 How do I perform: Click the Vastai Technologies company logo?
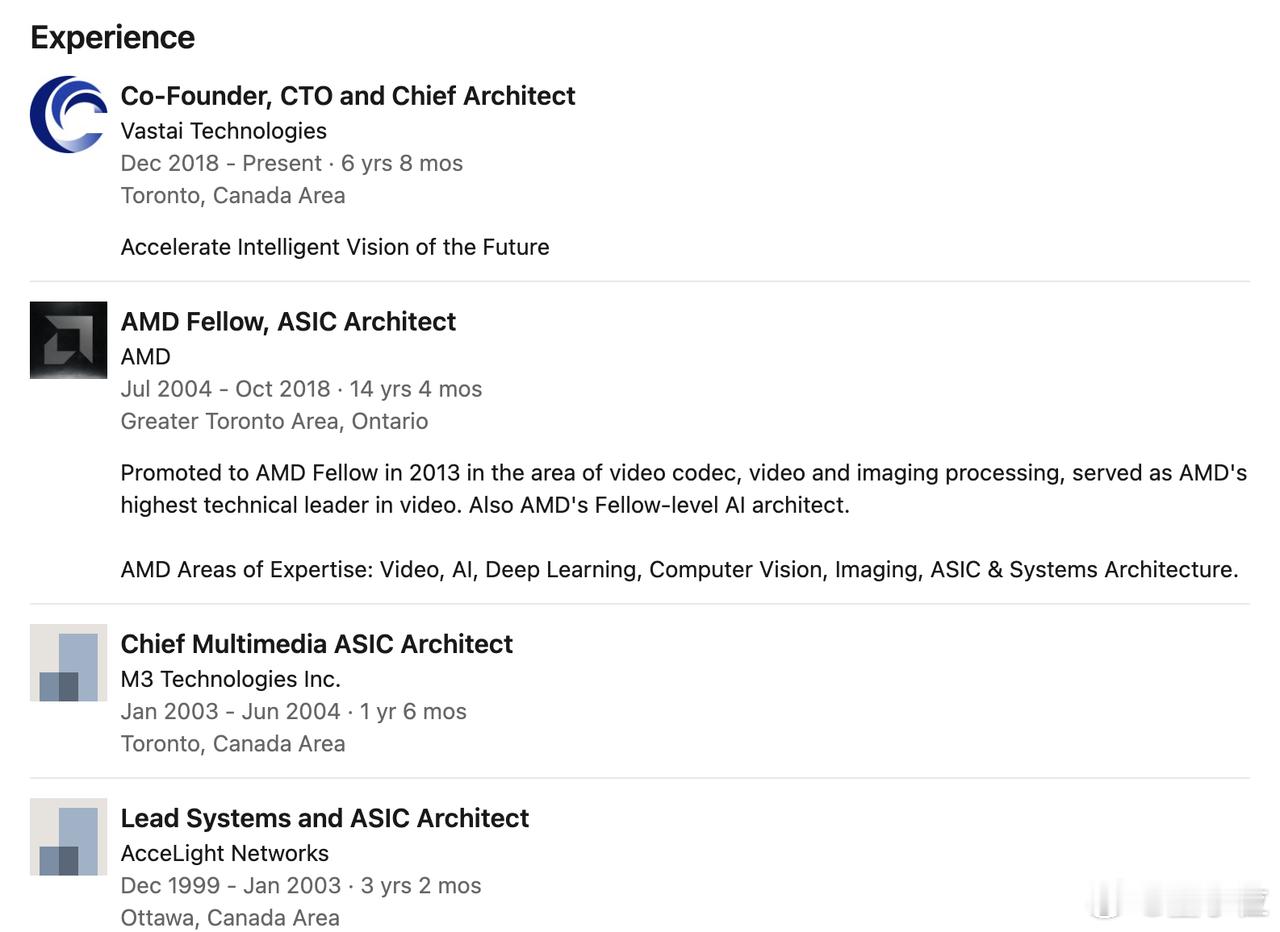click(x=68, y=114)
